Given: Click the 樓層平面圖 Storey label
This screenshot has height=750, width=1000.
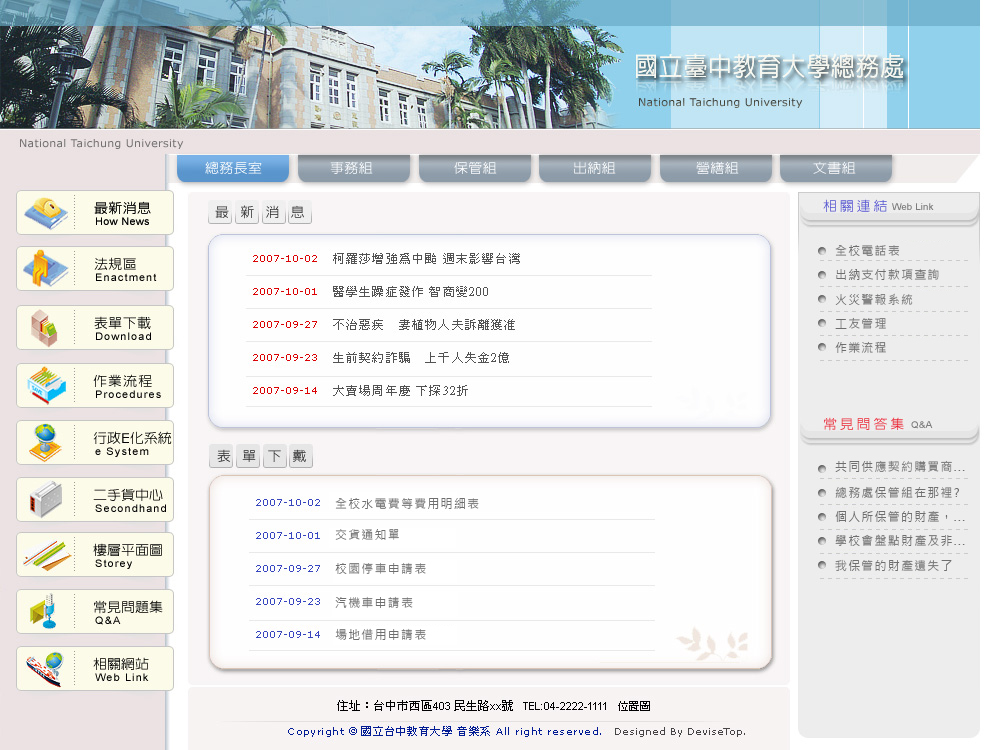Looking at the screenshot, I should (128, 556).
